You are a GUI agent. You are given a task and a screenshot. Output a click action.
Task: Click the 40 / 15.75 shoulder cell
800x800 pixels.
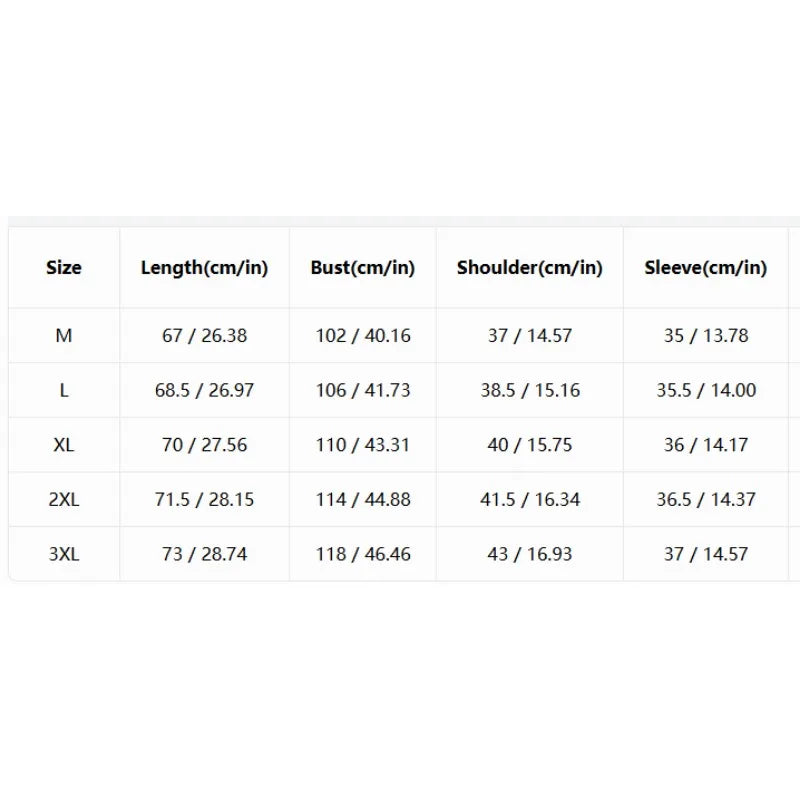(x=530, y=445)
